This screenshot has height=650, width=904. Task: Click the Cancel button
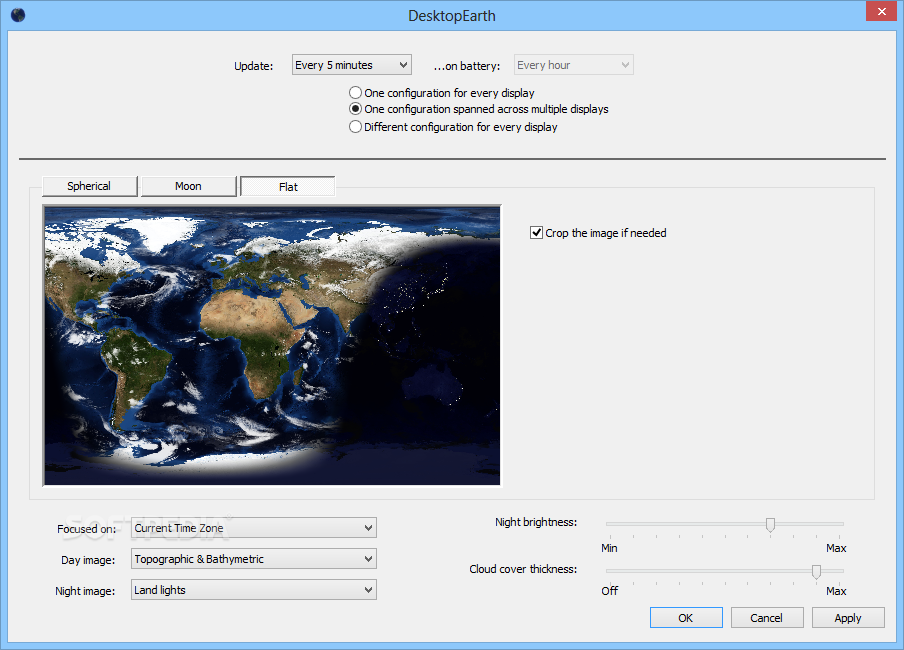[x=767, y=618]
